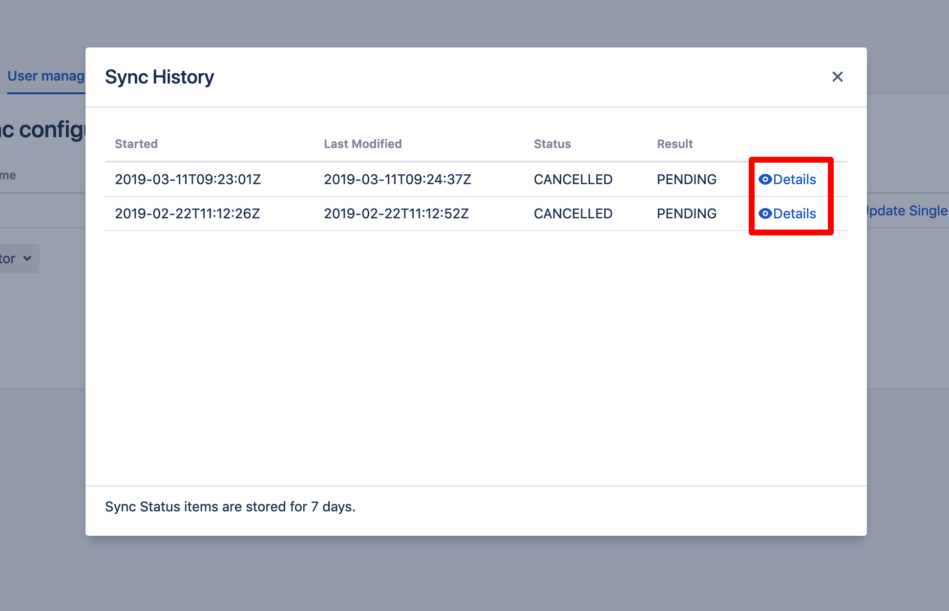Select the Status column header
This screenshot has width=949, height=611.
[552, 144]
